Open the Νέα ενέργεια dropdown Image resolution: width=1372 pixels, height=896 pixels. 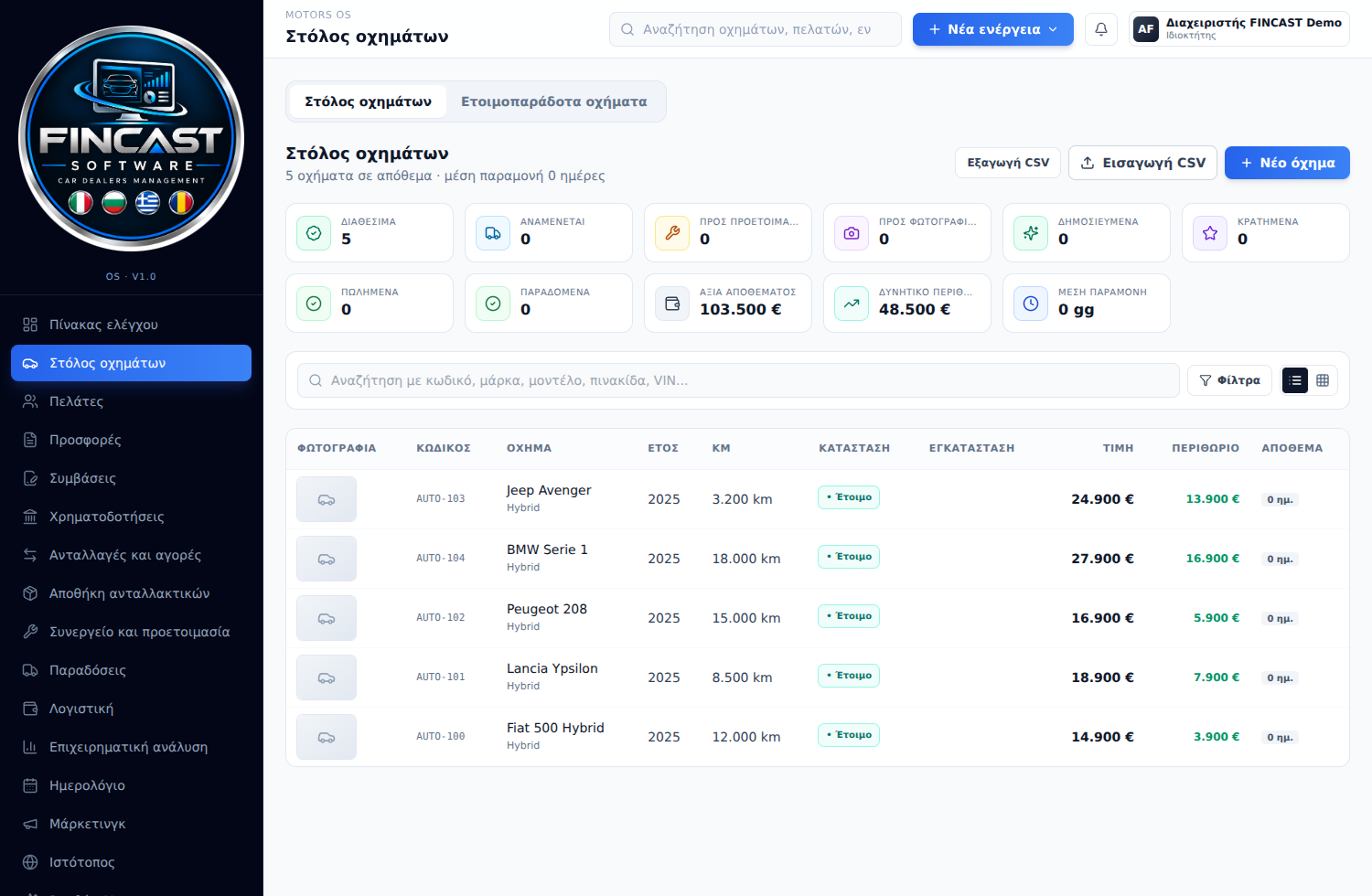point(993,29)
